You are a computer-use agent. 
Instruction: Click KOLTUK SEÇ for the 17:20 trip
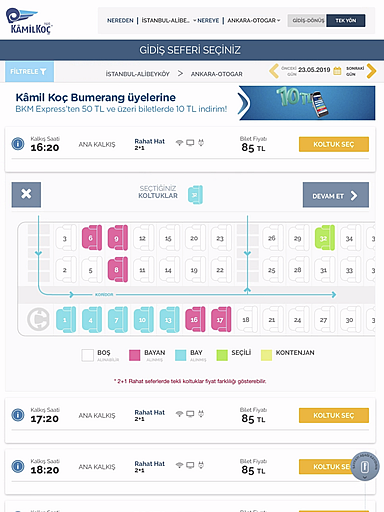pyautogui.click(x=334, y=415)
